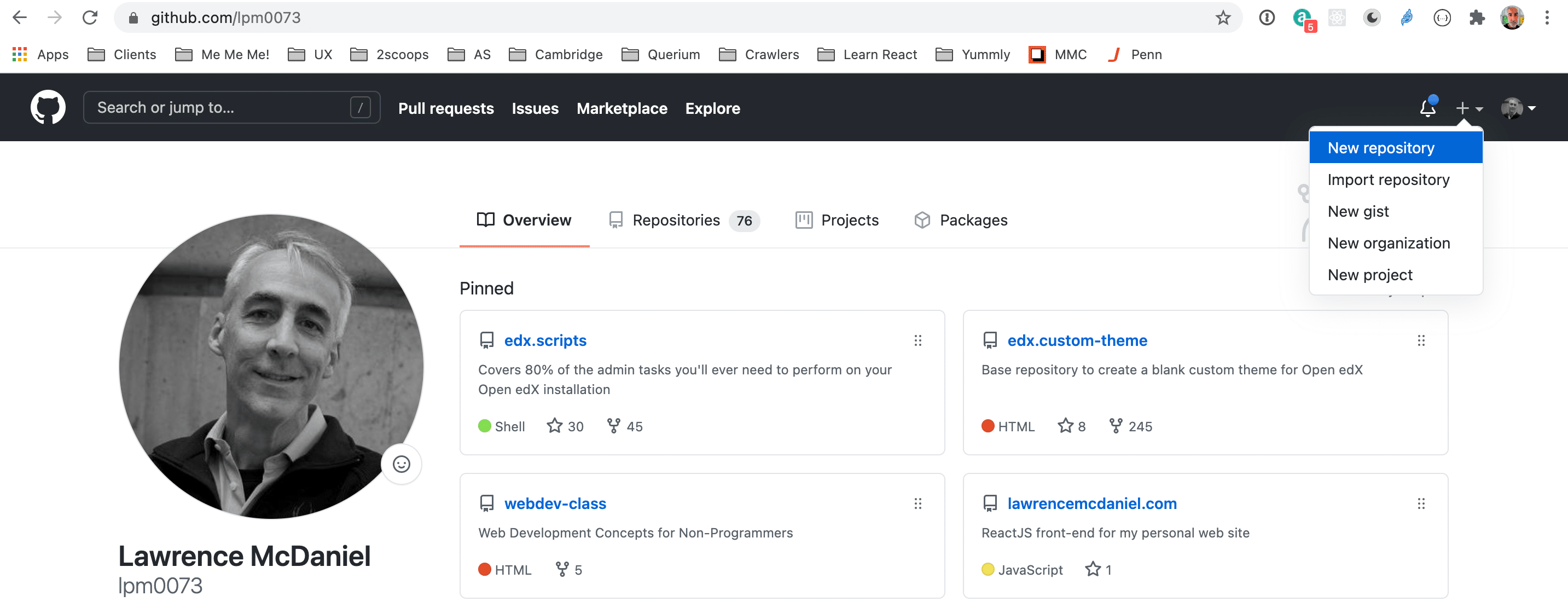Collapse the plus create-new dropdown

1469,108
